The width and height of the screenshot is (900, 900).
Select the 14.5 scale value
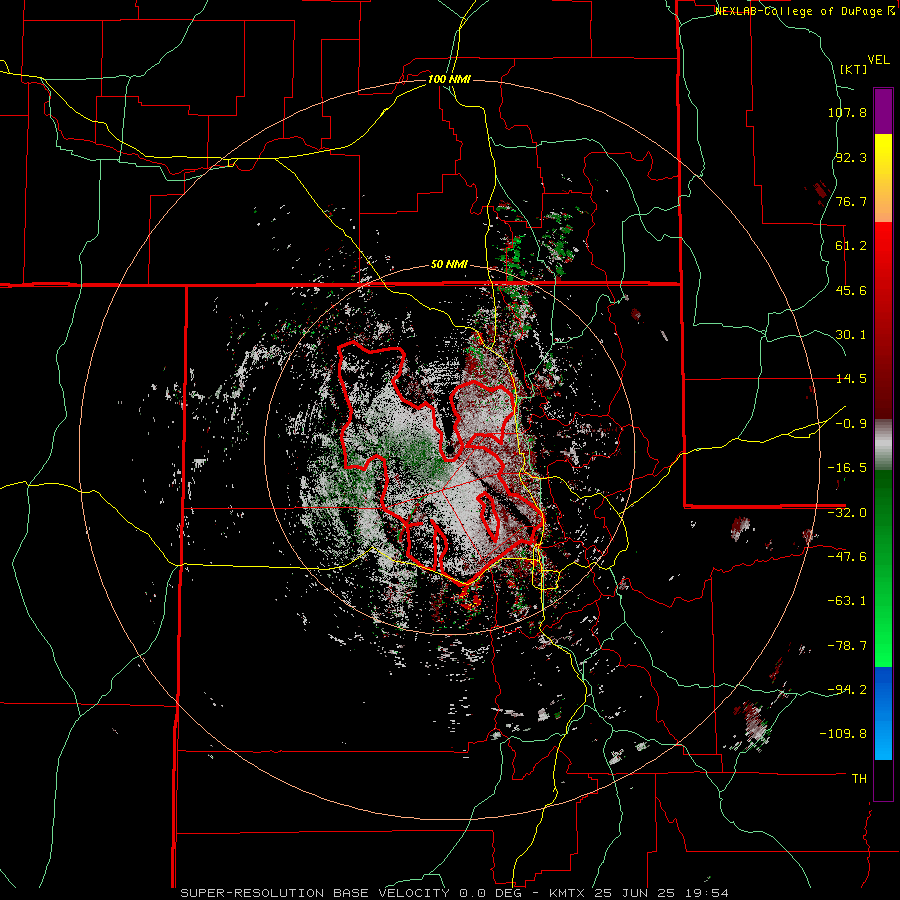click(851, 379)
